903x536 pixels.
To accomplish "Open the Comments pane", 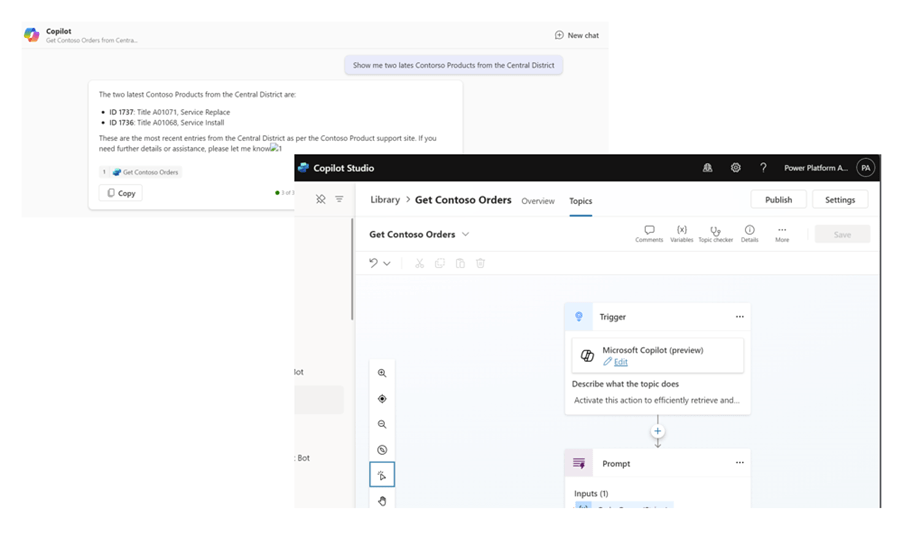I will pos(649,234).
